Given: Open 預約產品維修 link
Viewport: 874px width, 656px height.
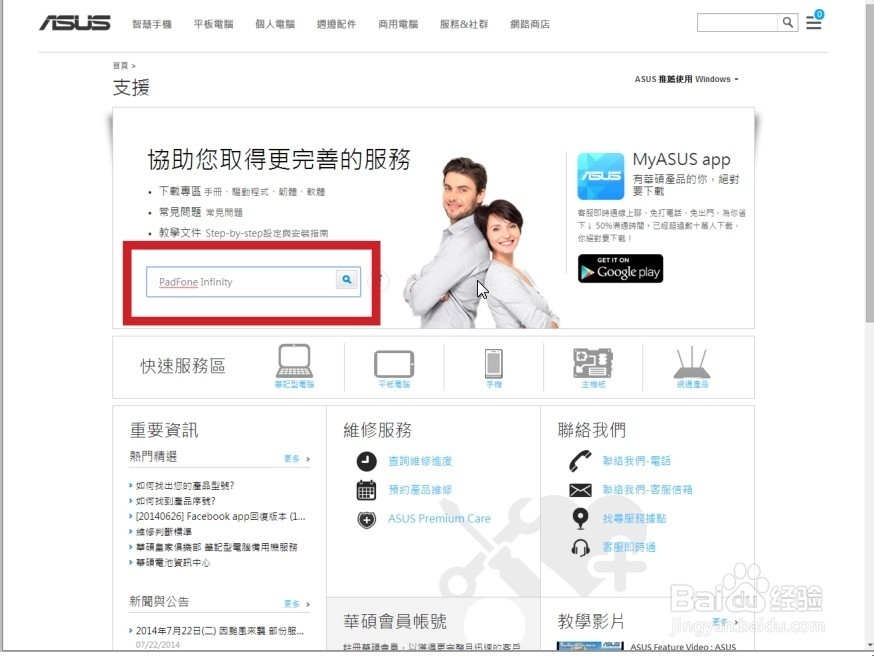Looking at the screenshot, I should pos(420,490).
